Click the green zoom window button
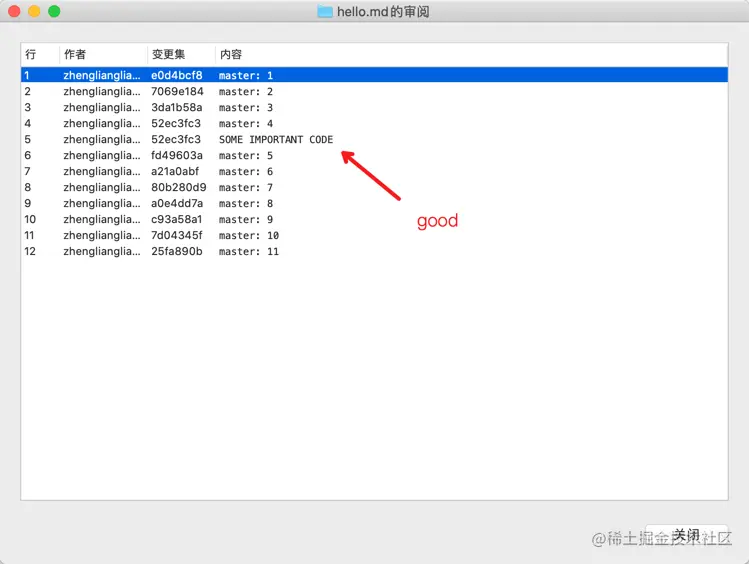The image size is (749, 564). pos(54,11)
